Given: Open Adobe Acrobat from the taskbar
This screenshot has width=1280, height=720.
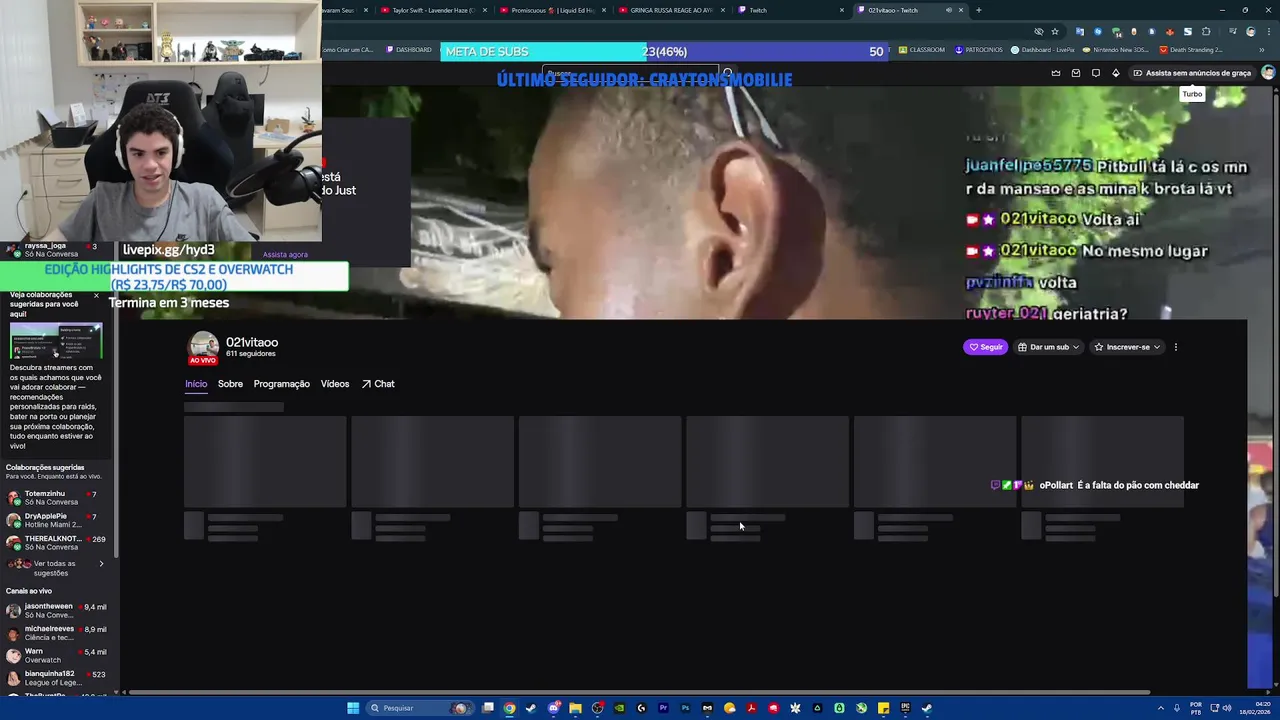Looking at the screenshot, I should pos(751,708).
